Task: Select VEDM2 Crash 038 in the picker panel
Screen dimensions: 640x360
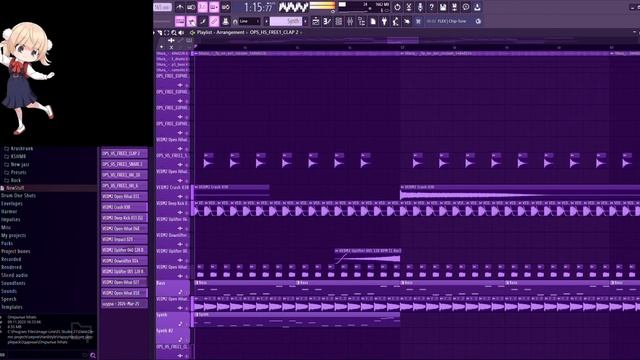Action: [x=124, y=207]
